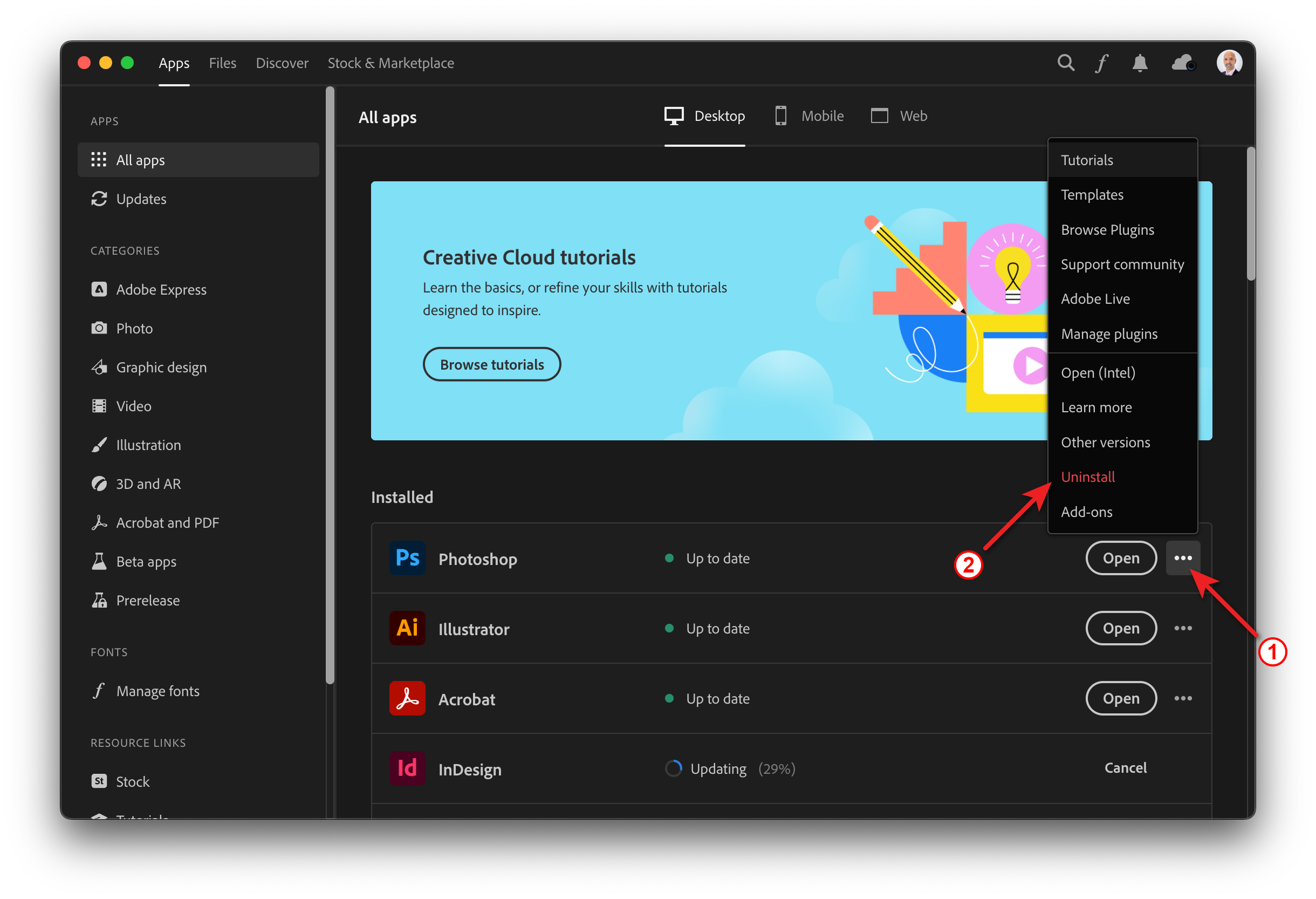Open Adobe Express category
Viewport: 1316px width, 899px height.
pyautogui.click(x=198, y=289)
